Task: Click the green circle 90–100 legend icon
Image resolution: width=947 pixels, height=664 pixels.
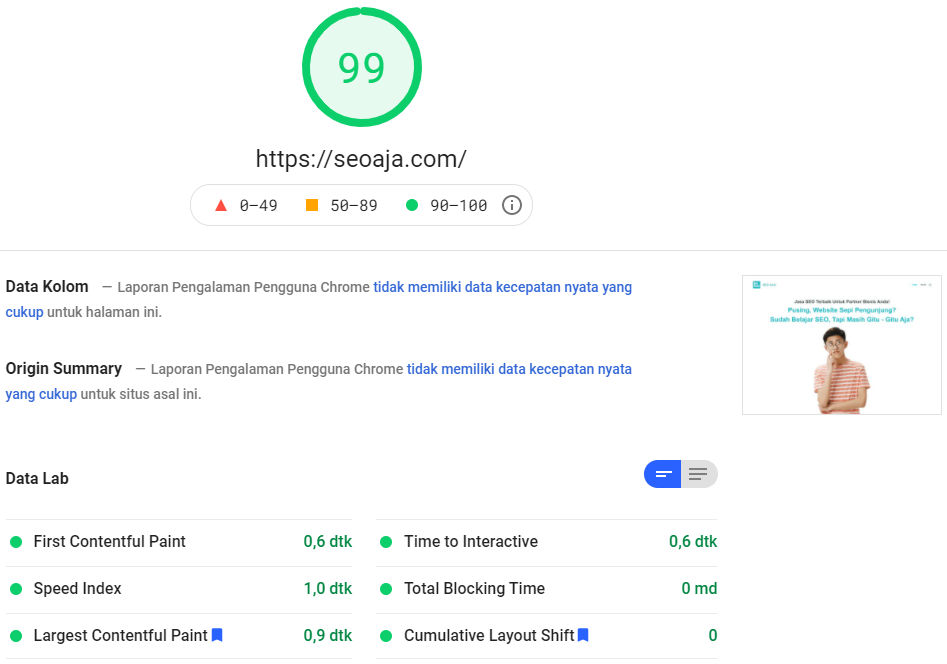Action: pyautogui.click(x=412, y=205)
